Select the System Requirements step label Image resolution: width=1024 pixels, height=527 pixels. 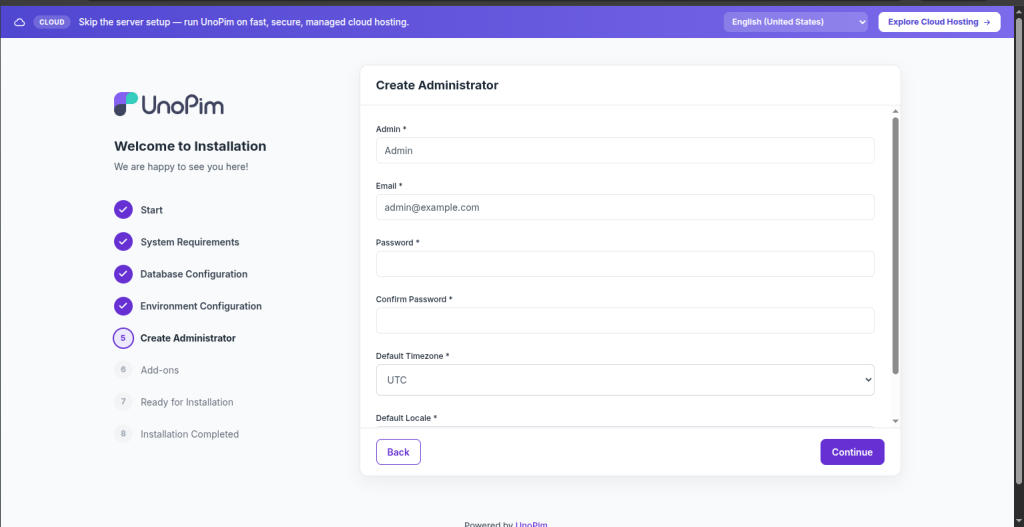click(x=190, y=242)
